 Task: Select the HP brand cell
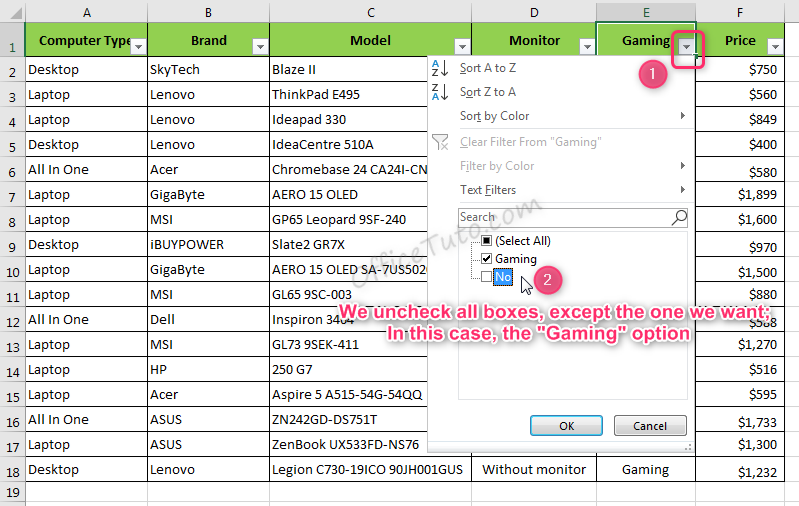[208, 369]
